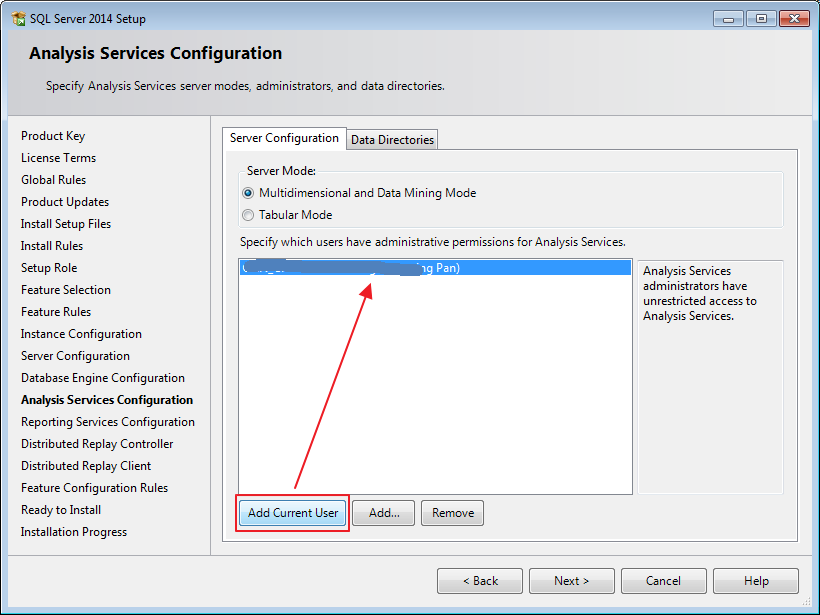Click Feature Rules step
This screenshot has height=615, width=820.
(x=56, y=312)
